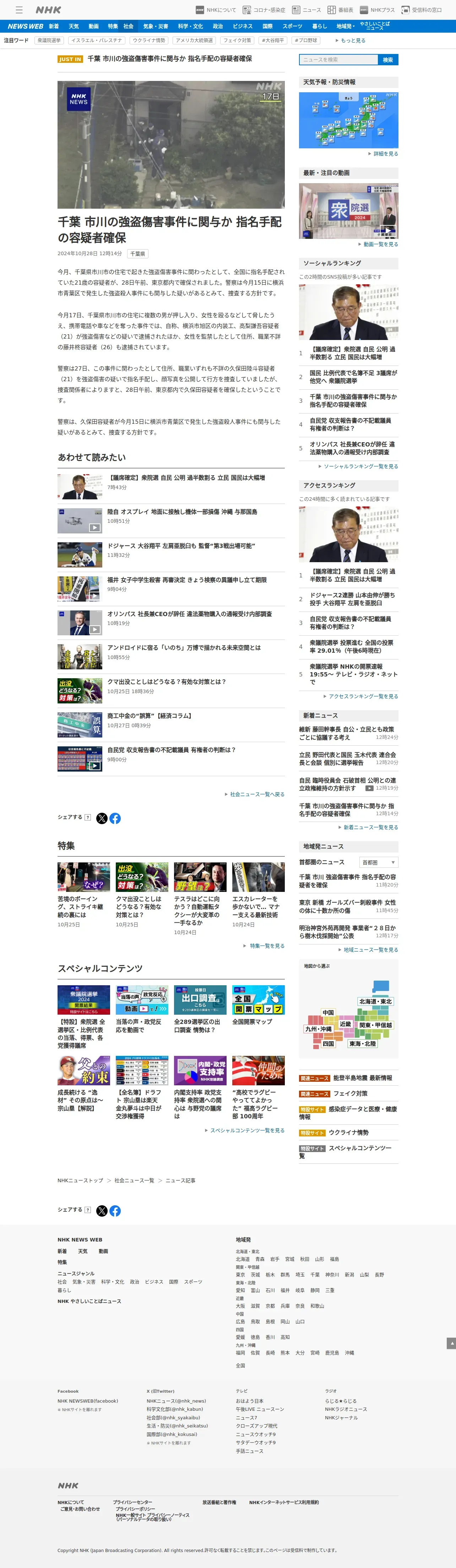Click the NHK logo in the header

(x=48, y=10)
